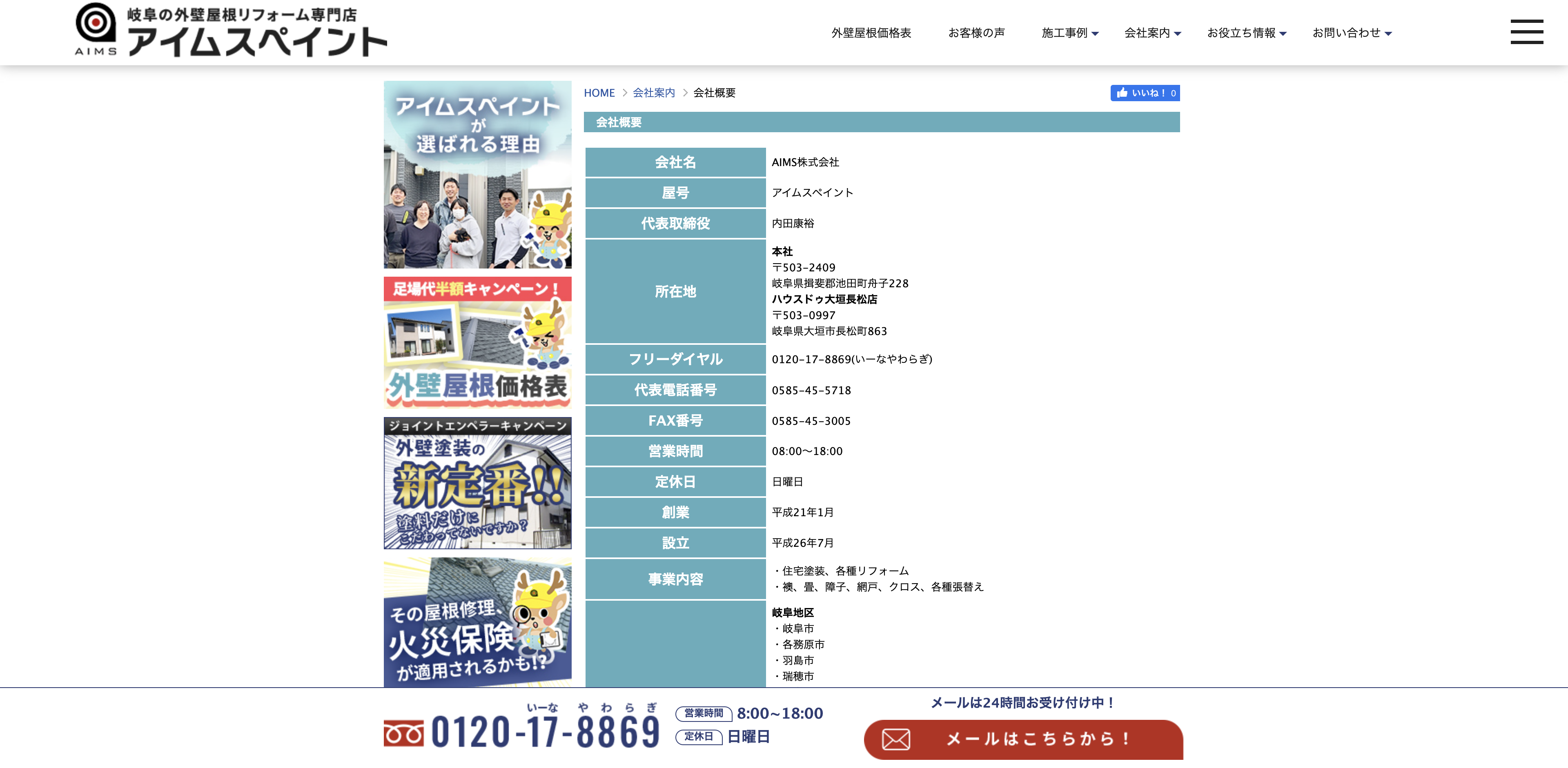The height and width of the screenshot is (768, 1568).
Task: Click 平成21年1月 founding date
Action: [x=802, y=512]
